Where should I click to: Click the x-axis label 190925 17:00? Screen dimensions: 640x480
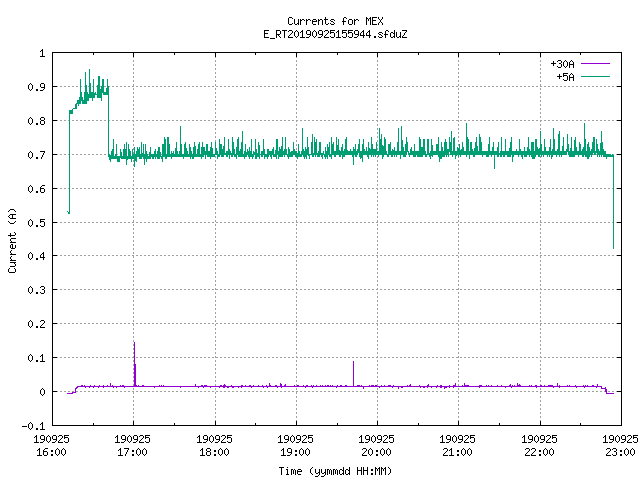point(133,445)
